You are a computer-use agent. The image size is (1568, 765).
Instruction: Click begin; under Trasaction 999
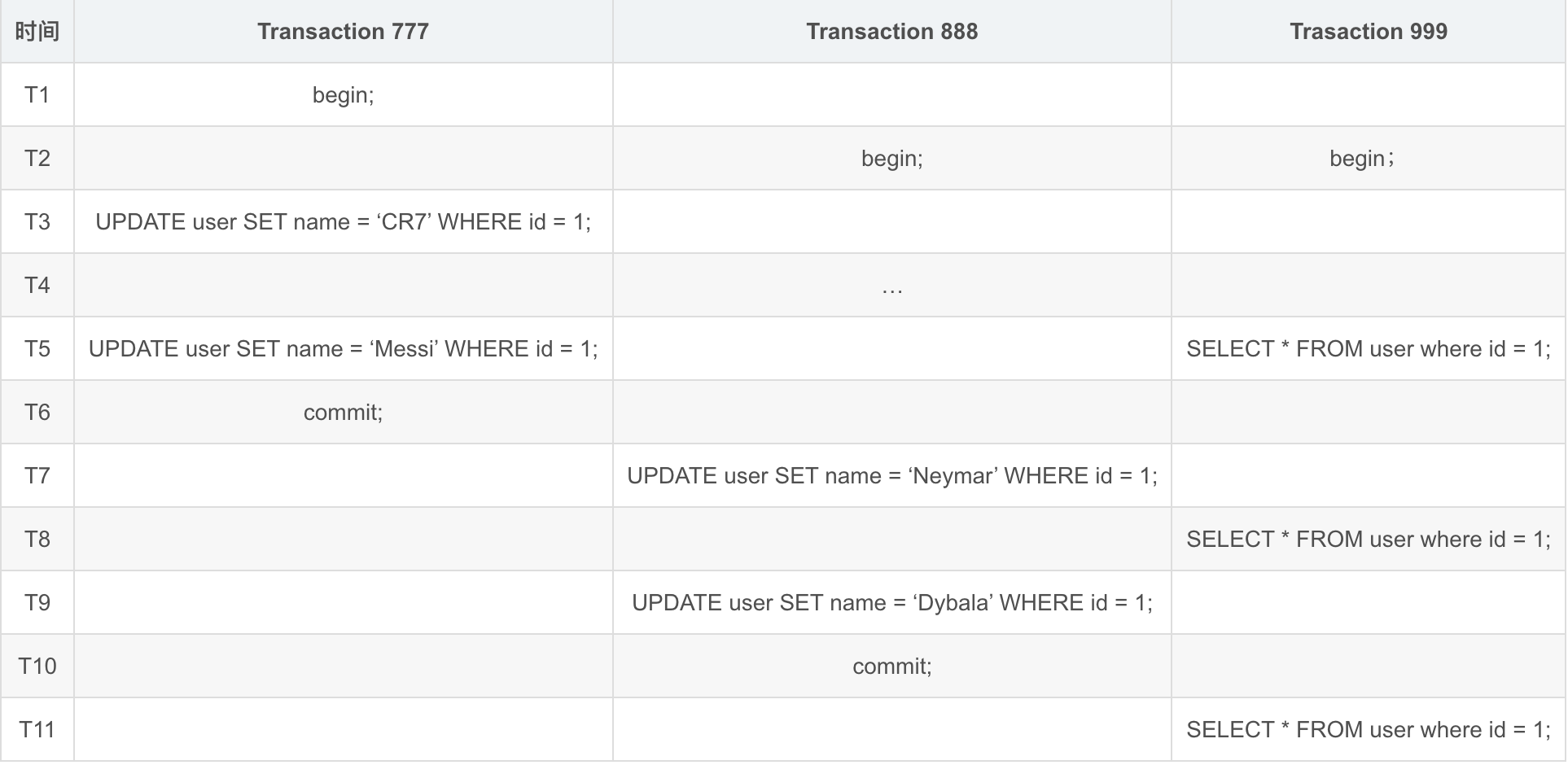coord(1361,159)
